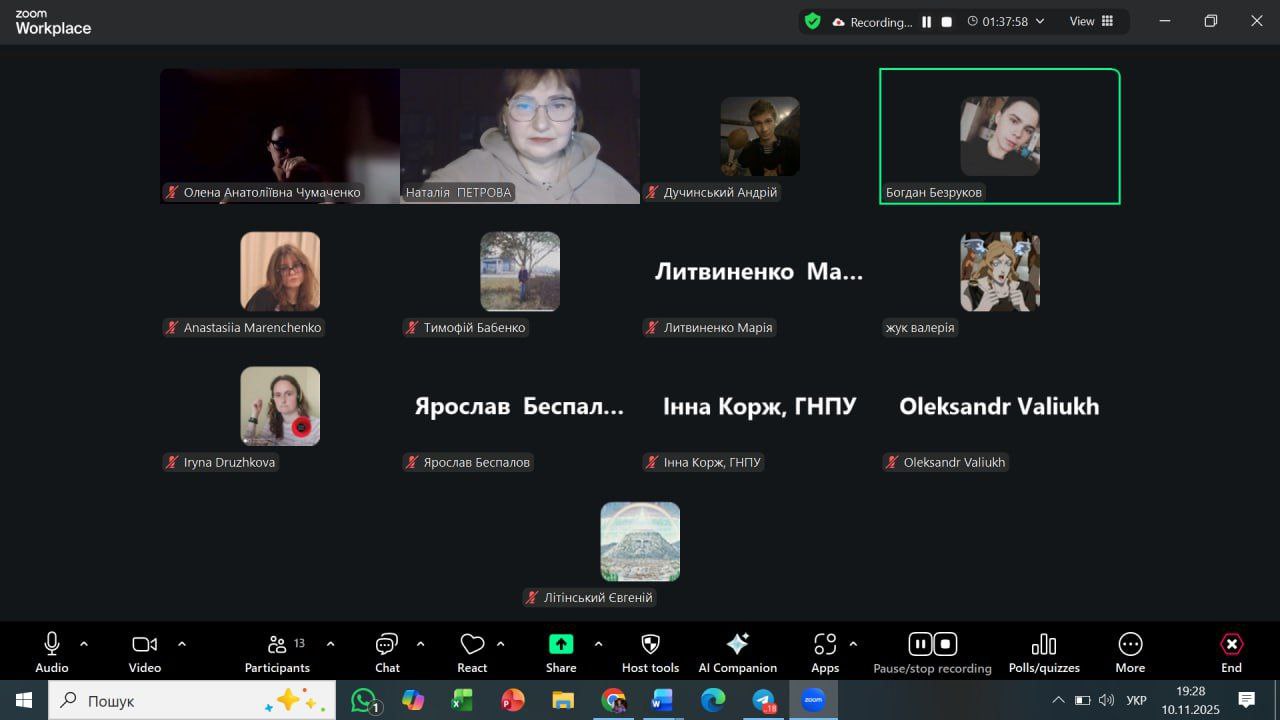Expand video options arrow next to Video
The width and height of the screenshot is (1280, 720).
pos(182,644)
